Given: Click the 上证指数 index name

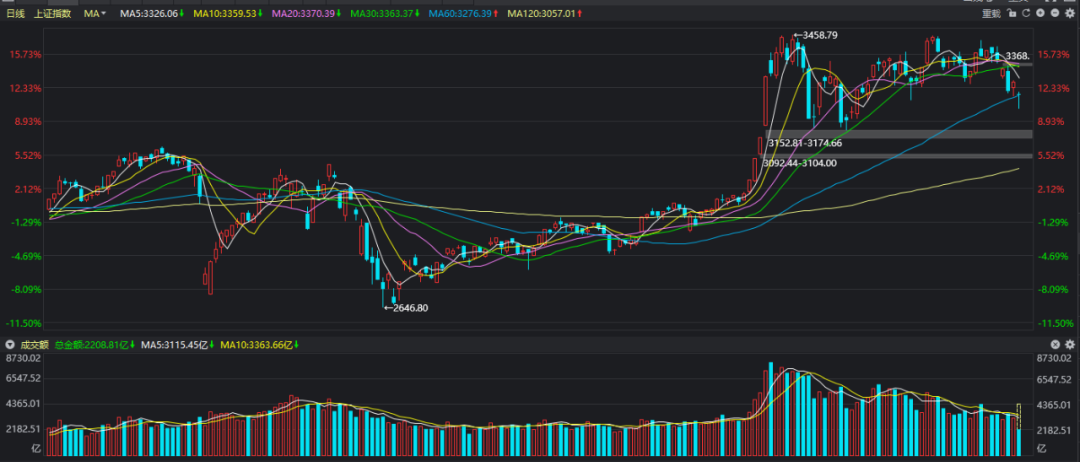Looking at the screenshot, I should click(x=52, y=14).
